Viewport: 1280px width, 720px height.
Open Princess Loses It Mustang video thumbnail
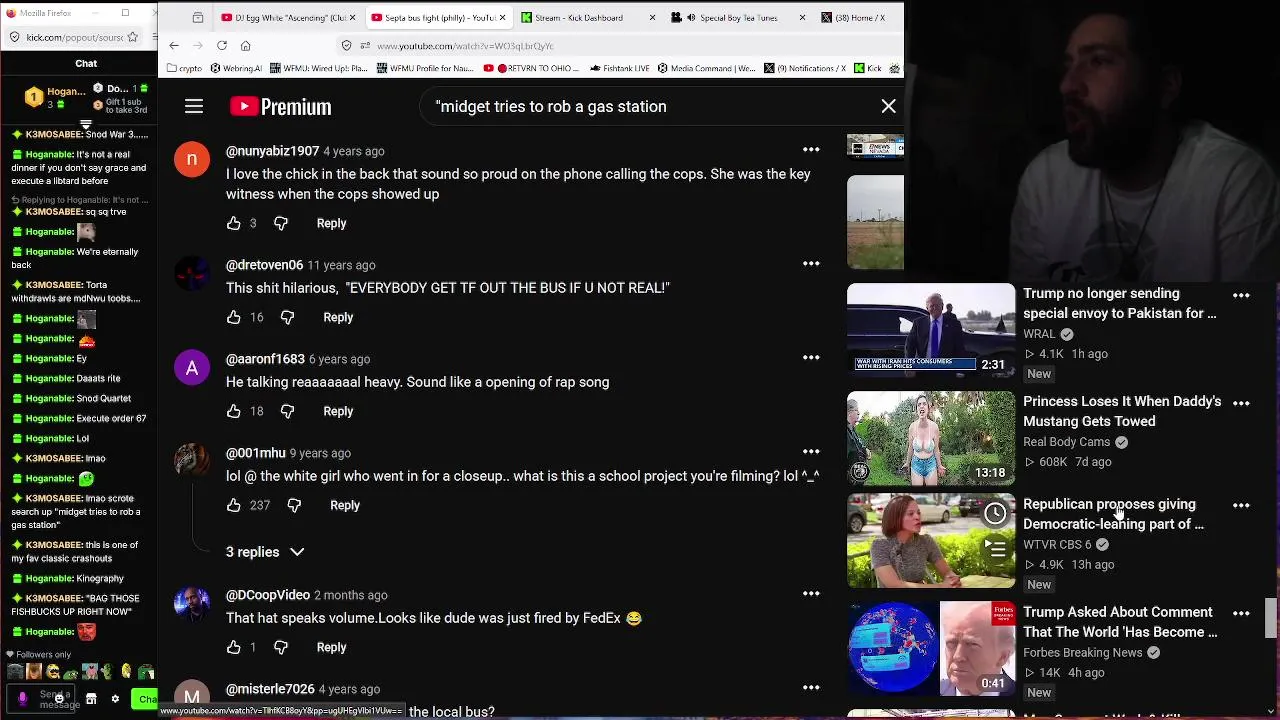[x=931, y=438]
